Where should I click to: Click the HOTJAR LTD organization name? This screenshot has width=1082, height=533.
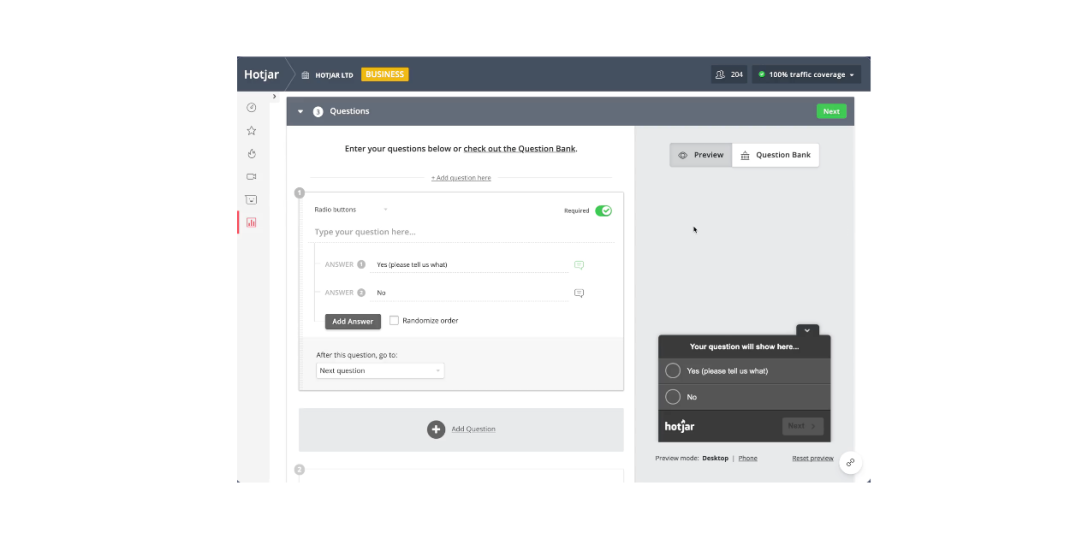tap(334, 75)
